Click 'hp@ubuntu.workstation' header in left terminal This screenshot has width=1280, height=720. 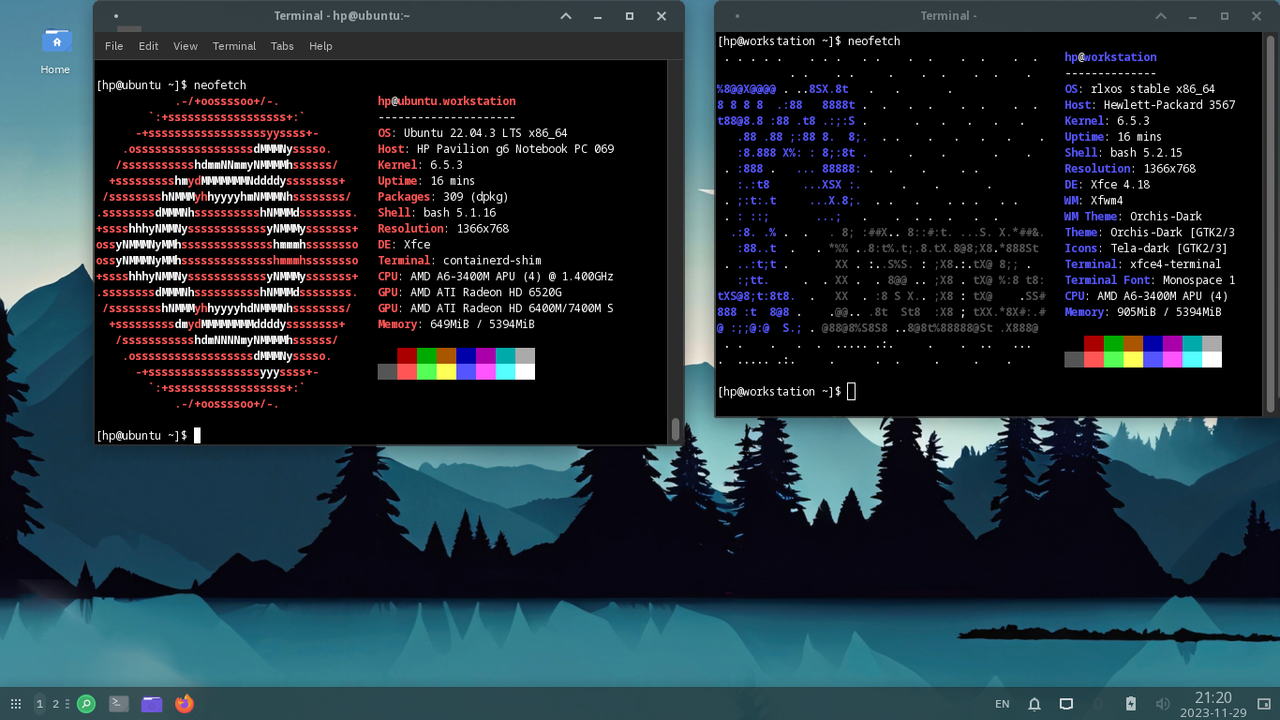[447, 101]
